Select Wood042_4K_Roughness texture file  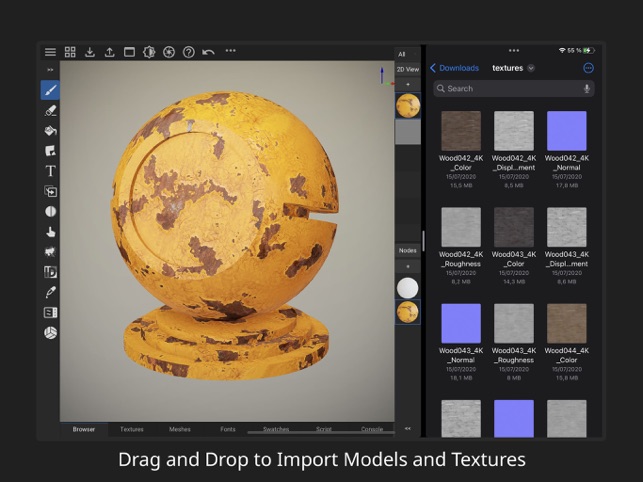tap(461, 246)
